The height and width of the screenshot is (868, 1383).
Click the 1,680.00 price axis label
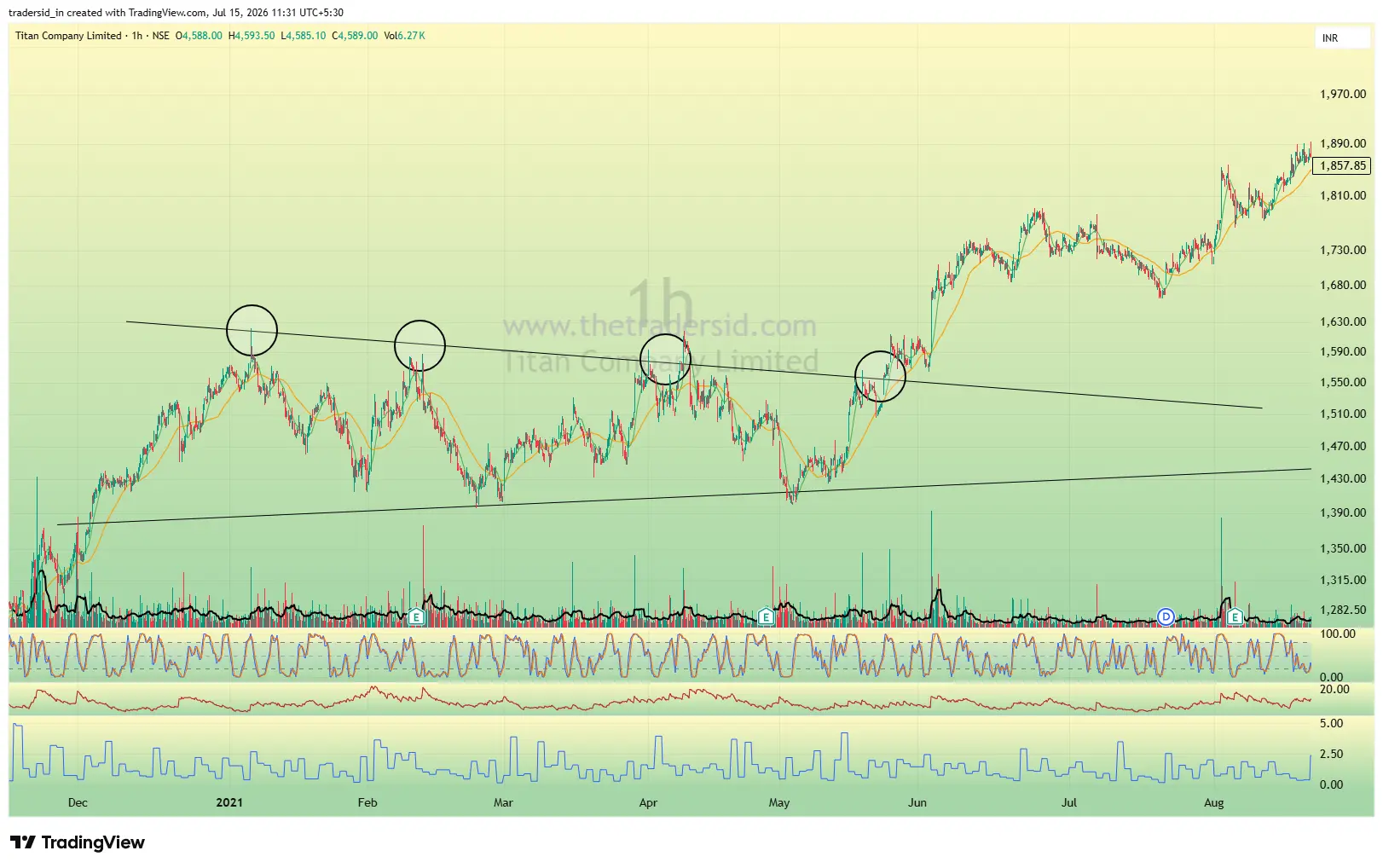(x=1343, y=285)
